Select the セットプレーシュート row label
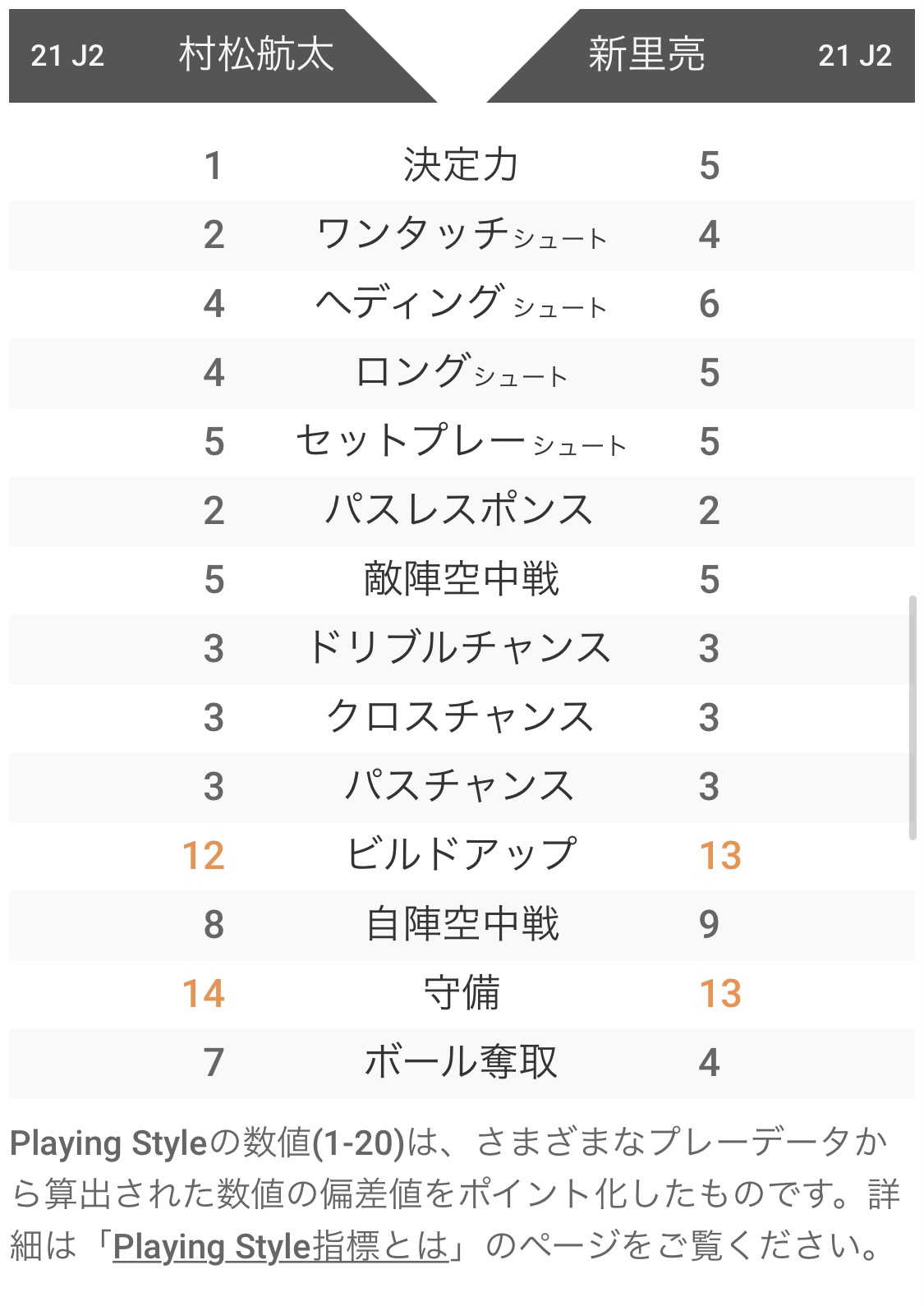 tap(461, 442)
